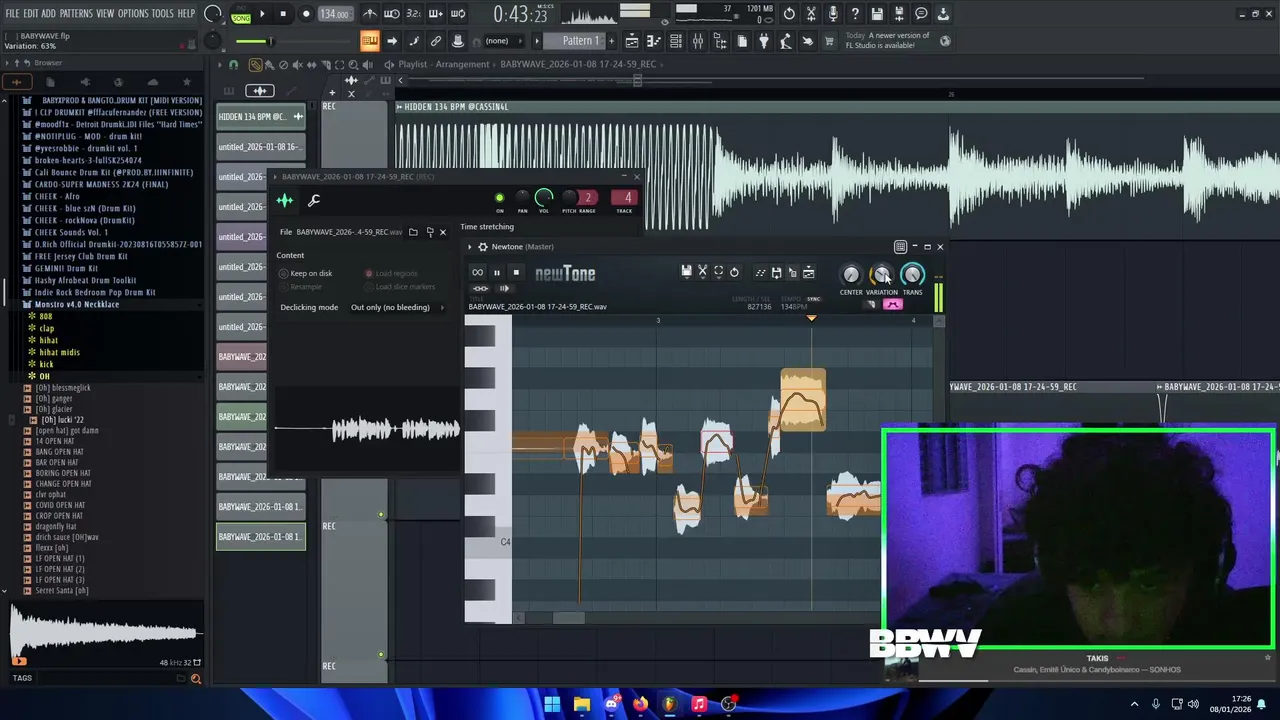The image size is (1280, 720).
Task: Open the piano roll view icon
Action: tap(654, 41)
